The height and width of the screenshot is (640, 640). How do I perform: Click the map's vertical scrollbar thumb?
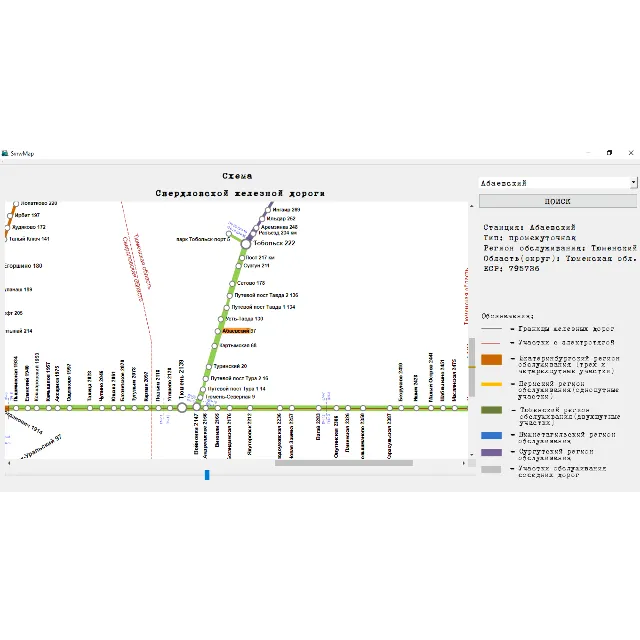(471, 367)
